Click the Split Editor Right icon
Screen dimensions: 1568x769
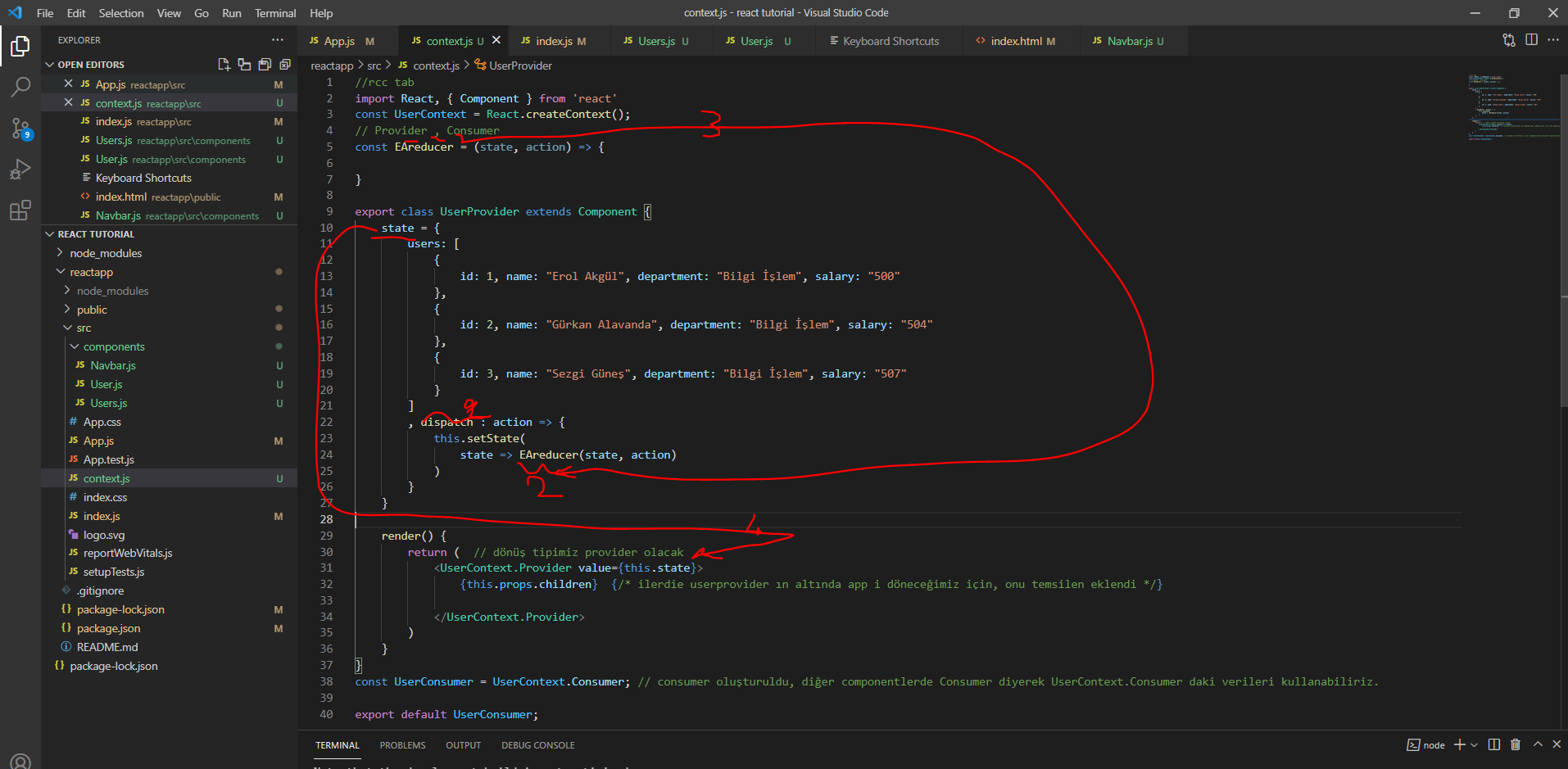click(1531, 40)
